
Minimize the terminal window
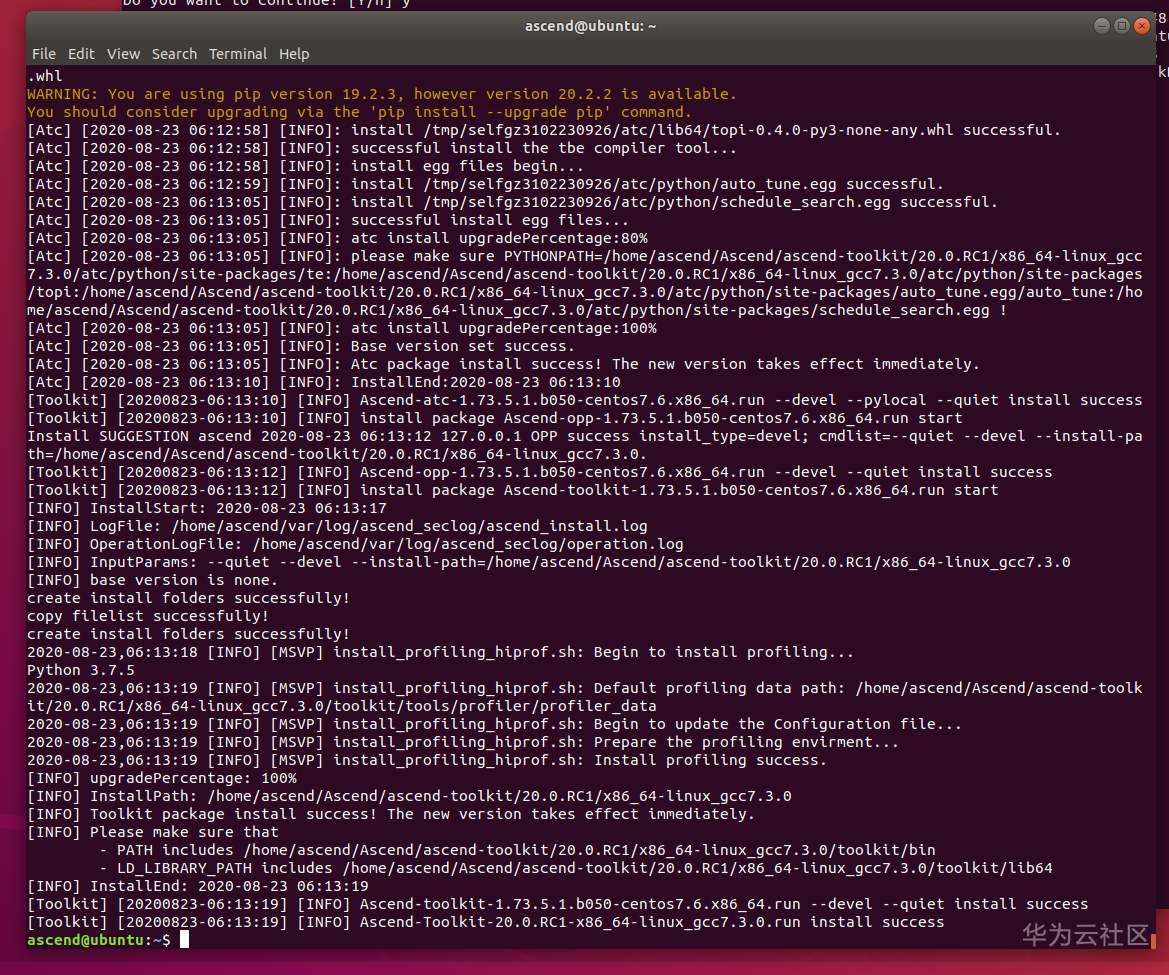tap(1101, 26)
